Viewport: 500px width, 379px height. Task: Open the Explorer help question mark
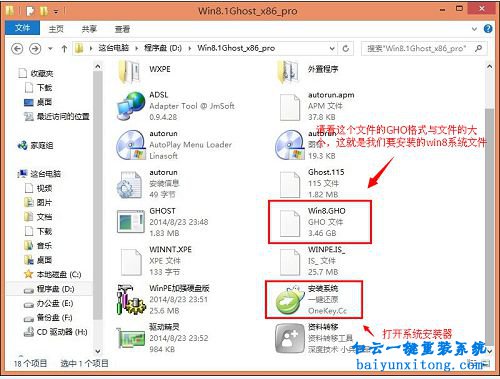488,29
